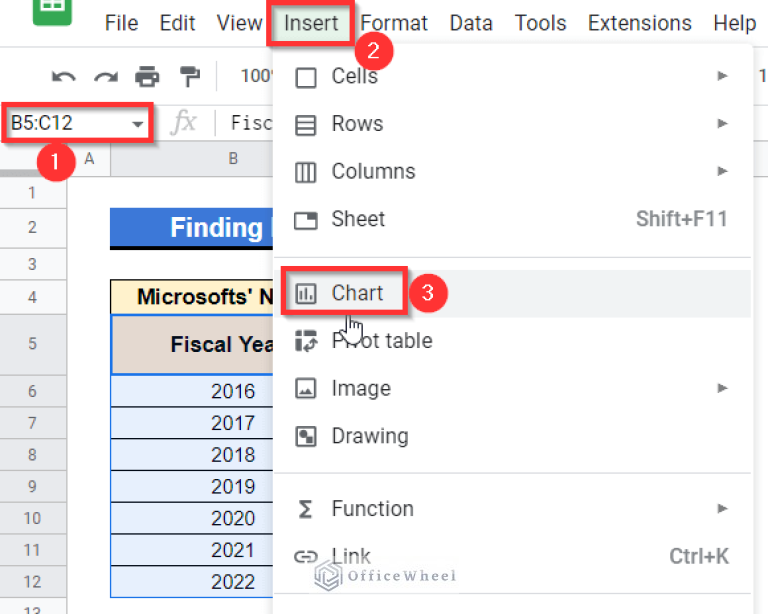Open the Data menu
The image size is (768, 614).
coord(471,23)
